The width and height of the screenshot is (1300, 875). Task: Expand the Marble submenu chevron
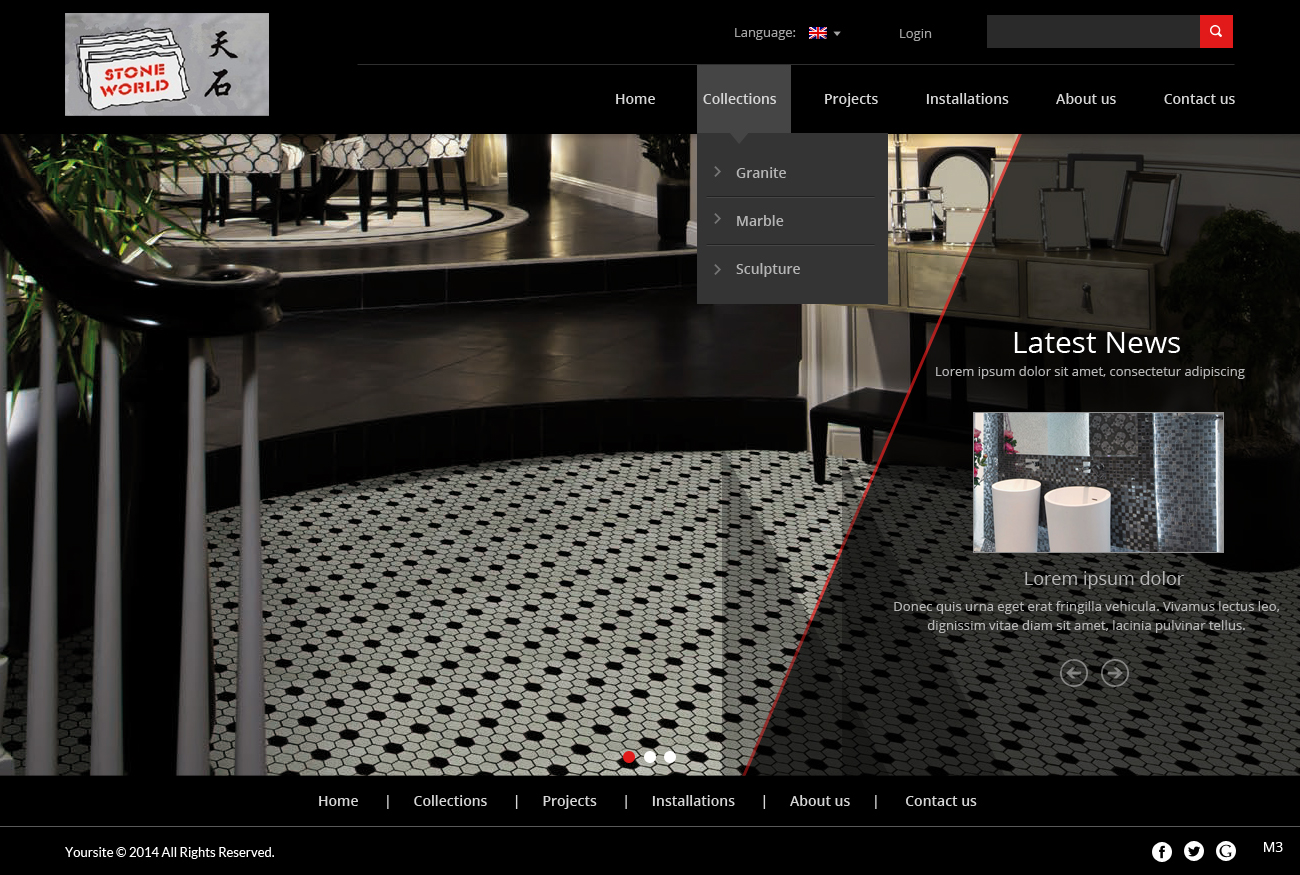click(717, 219)
